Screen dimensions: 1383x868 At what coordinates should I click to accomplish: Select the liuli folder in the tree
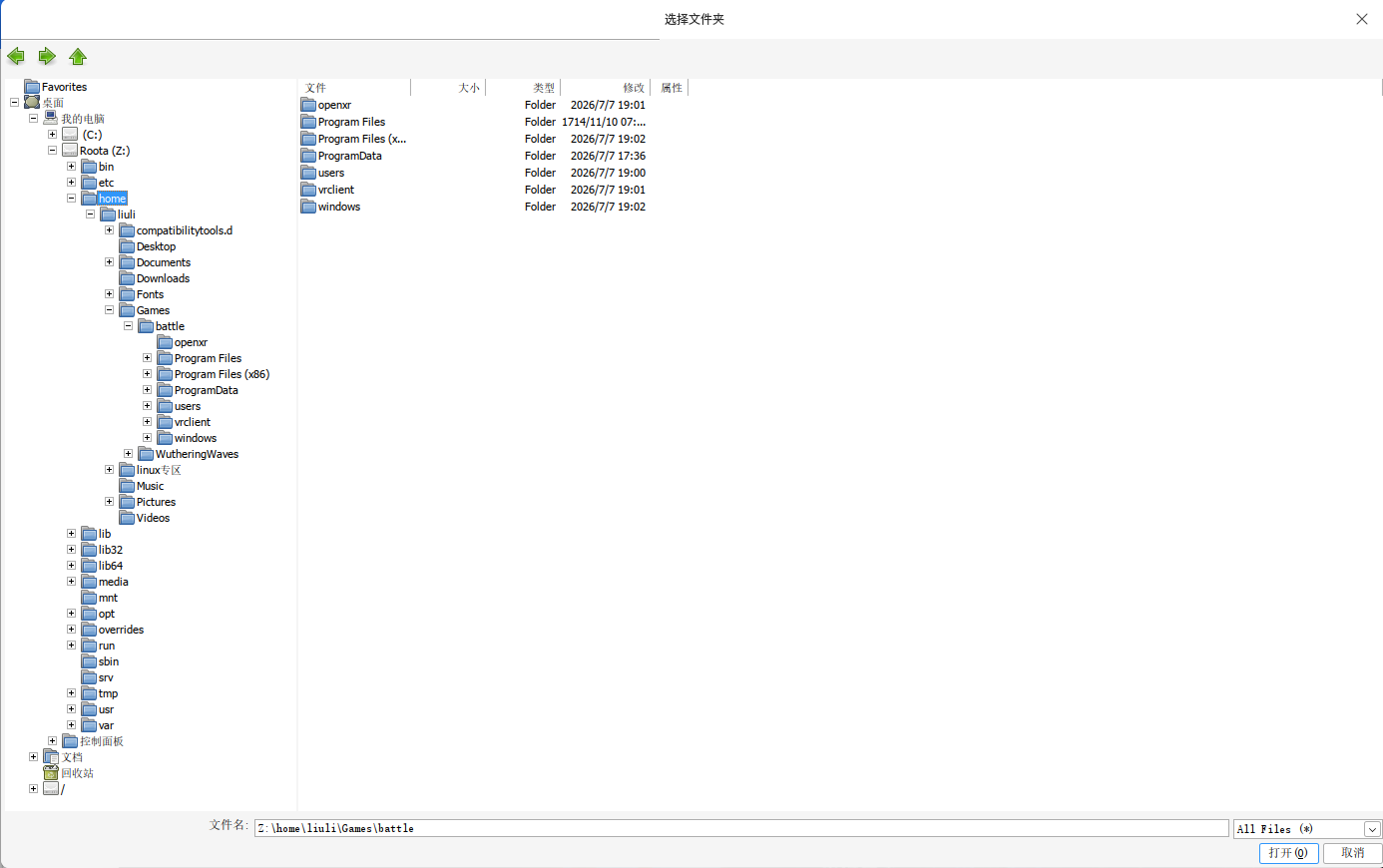coord(126,215)
